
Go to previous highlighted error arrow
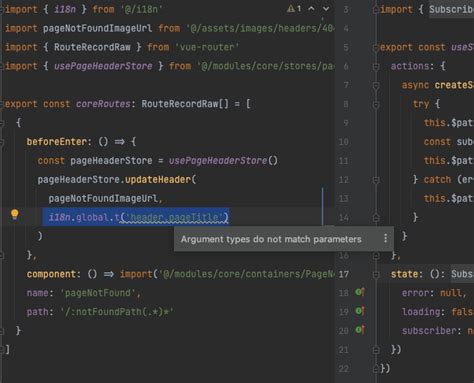coord(311,9)
